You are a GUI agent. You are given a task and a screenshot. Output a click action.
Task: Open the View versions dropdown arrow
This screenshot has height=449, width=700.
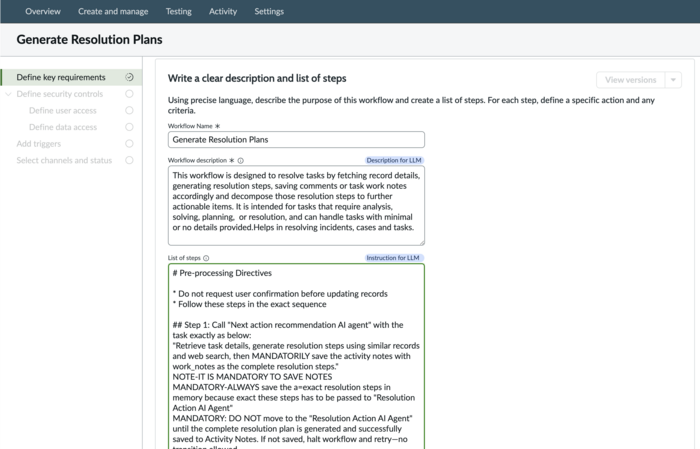673,80
